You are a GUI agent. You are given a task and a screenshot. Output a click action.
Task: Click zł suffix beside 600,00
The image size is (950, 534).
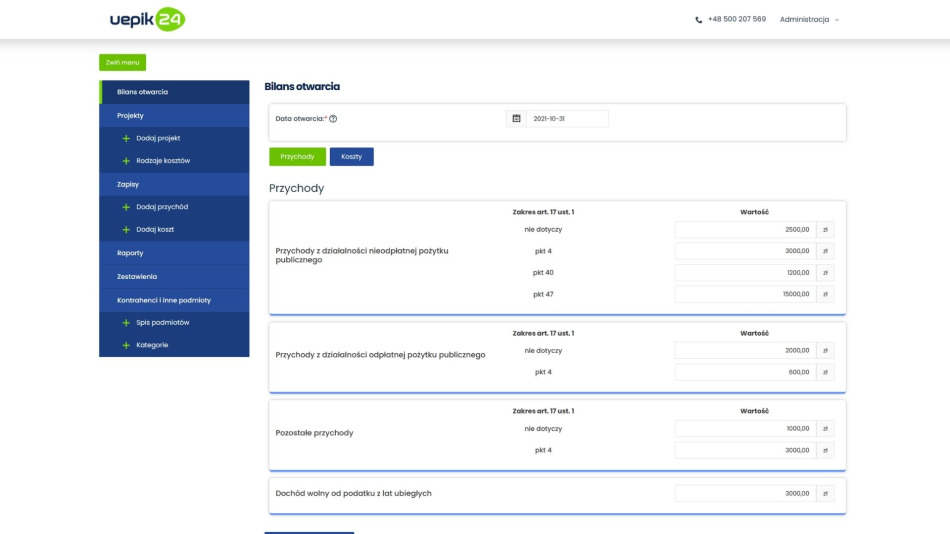[x=825, y=372]
